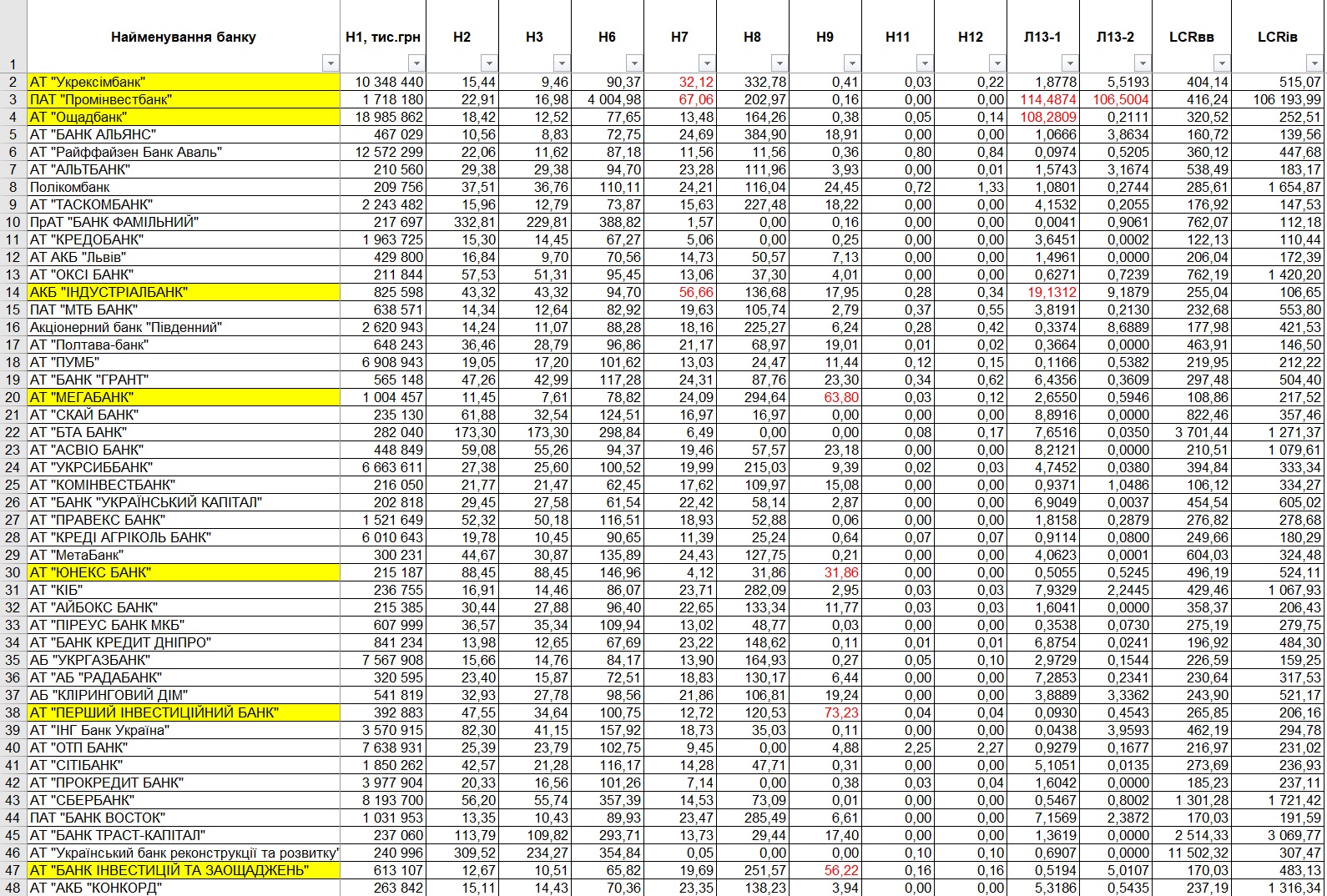Select row header 14
1327x896 pixels.
point(13,292)
